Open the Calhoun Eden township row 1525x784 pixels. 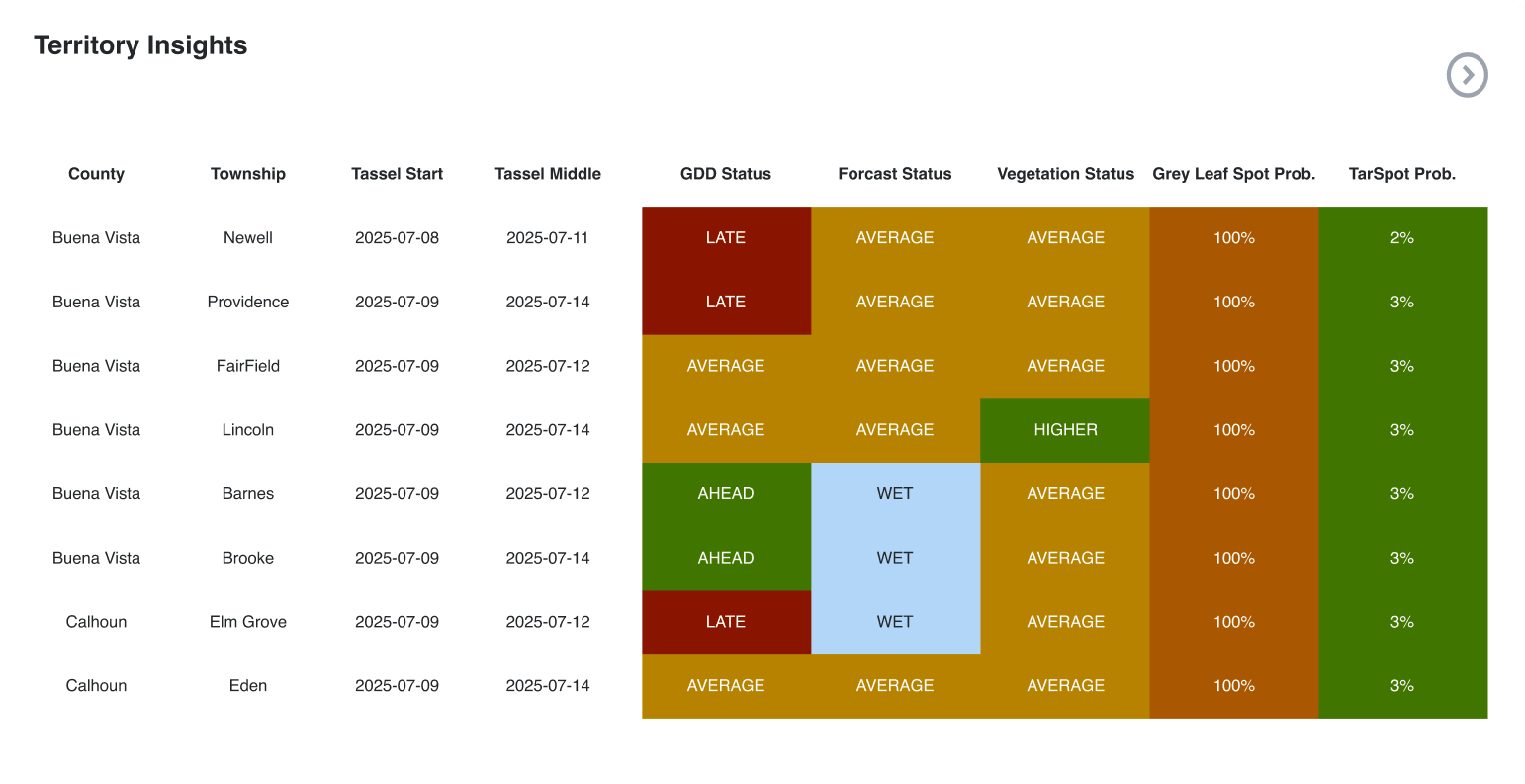pos(247,685)
